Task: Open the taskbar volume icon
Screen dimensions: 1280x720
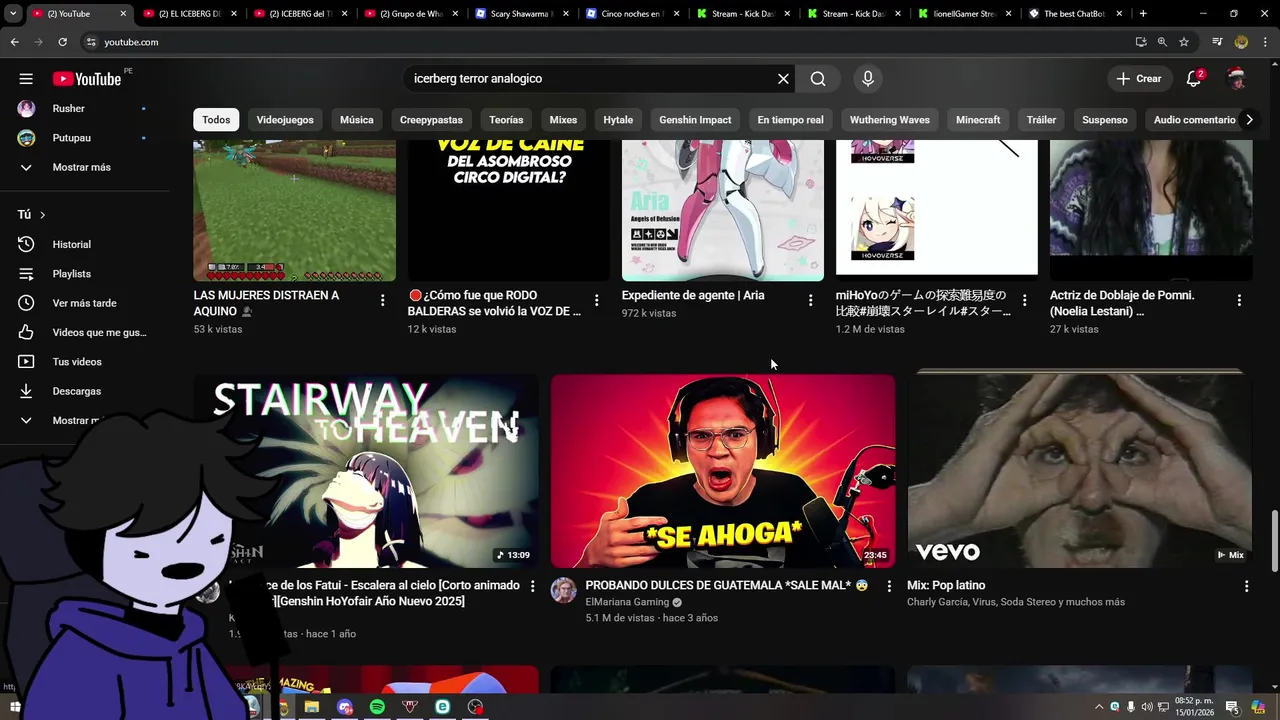Action: point(1147,707)
